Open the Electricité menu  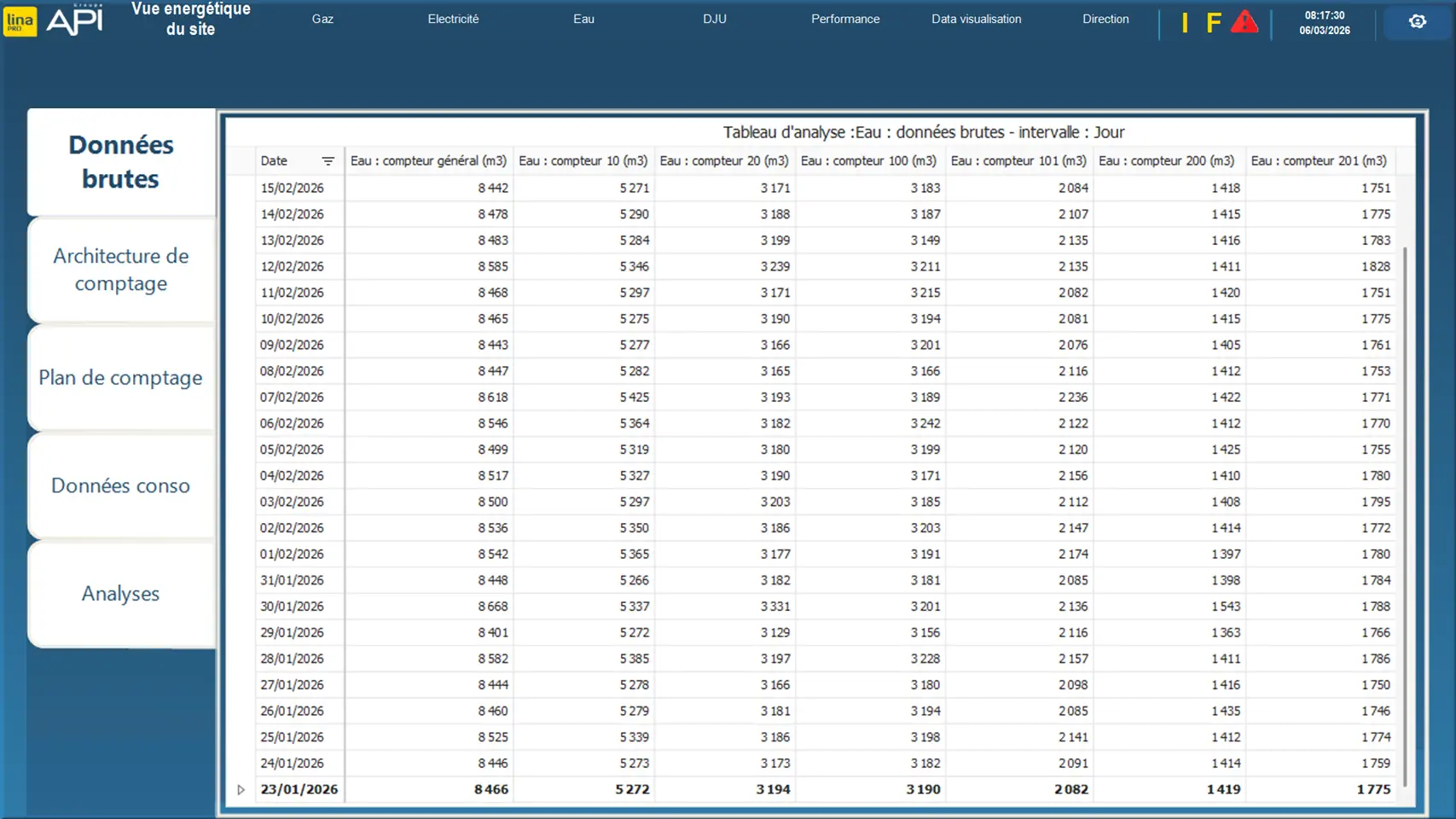pos(453,19)
